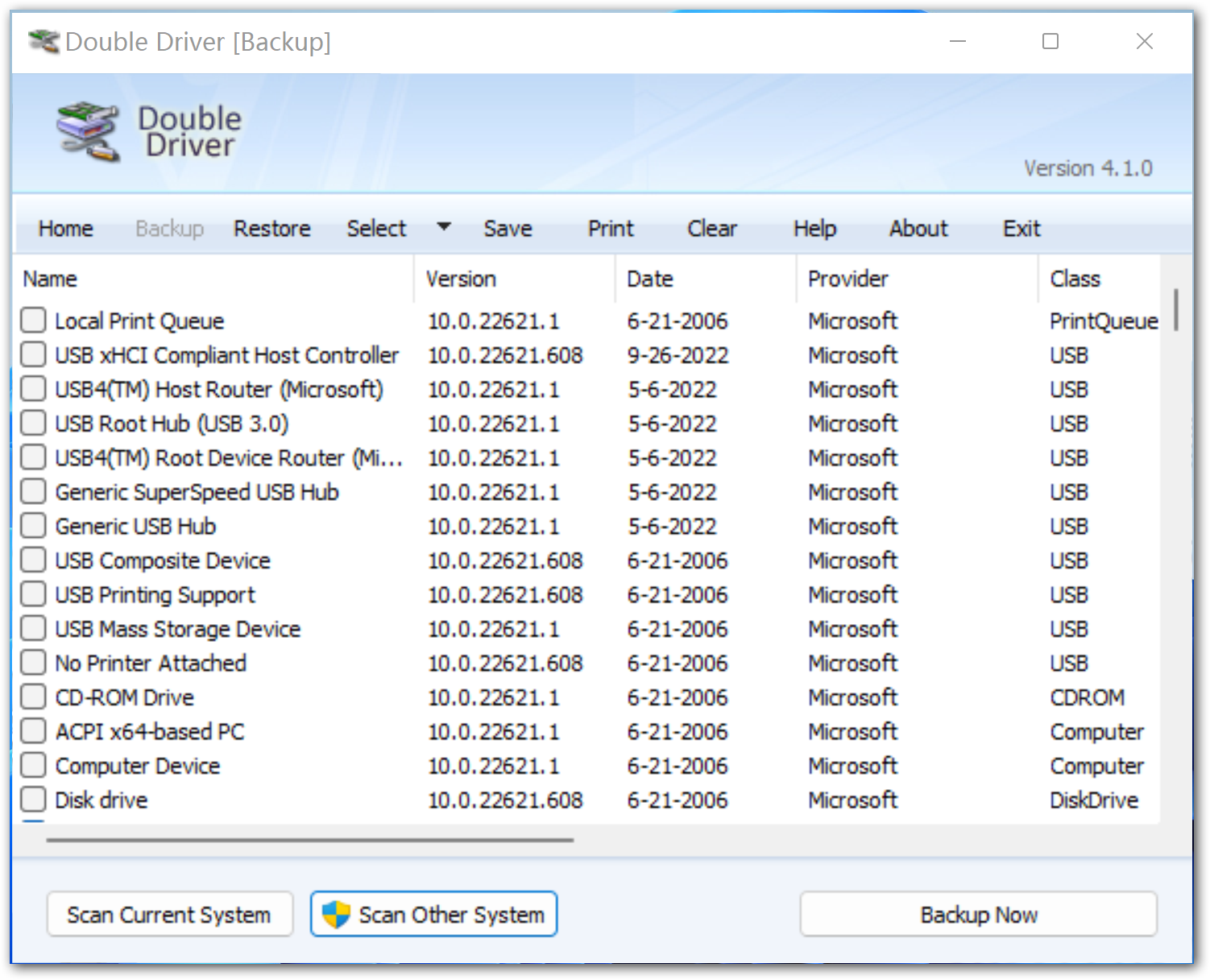
Task: Click Print in the toolbar
Action: 611,229
